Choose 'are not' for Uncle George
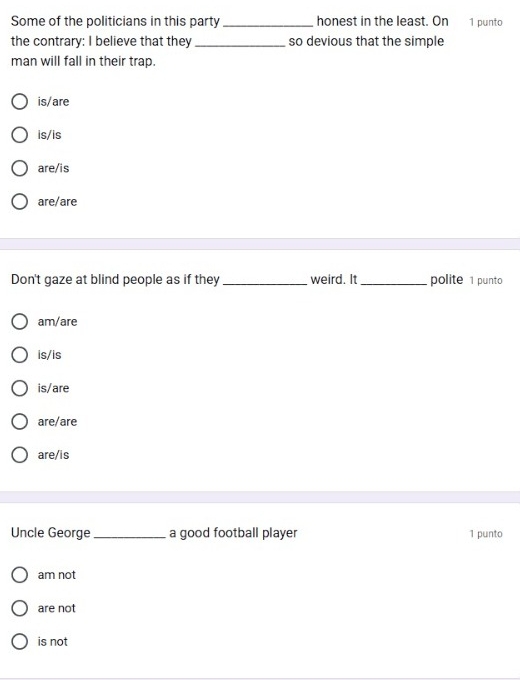This screenshot has width=520, height=680. [20, 608]
